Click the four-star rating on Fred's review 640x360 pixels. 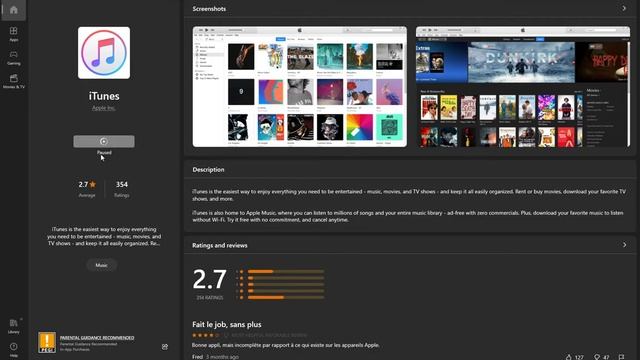coord(206,335)
